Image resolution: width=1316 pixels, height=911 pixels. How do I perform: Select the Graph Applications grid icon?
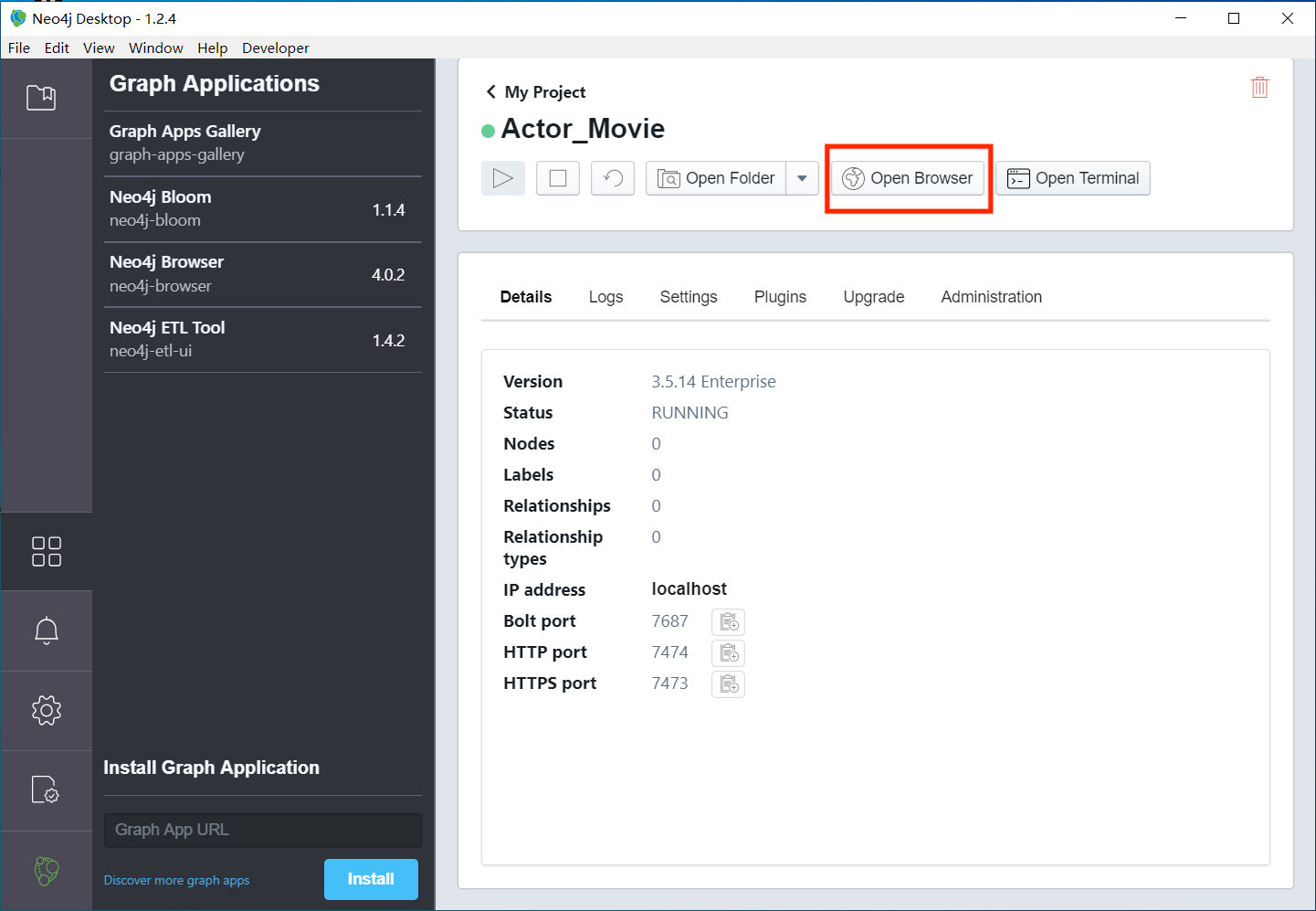click(x=47, y=552)
